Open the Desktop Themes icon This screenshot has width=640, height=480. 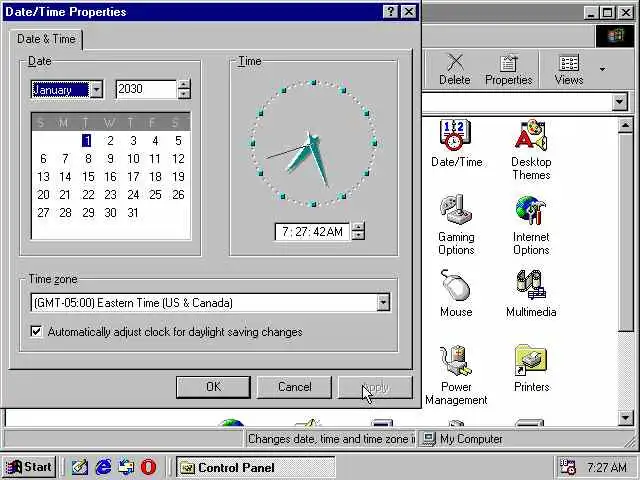click(531, 149)
